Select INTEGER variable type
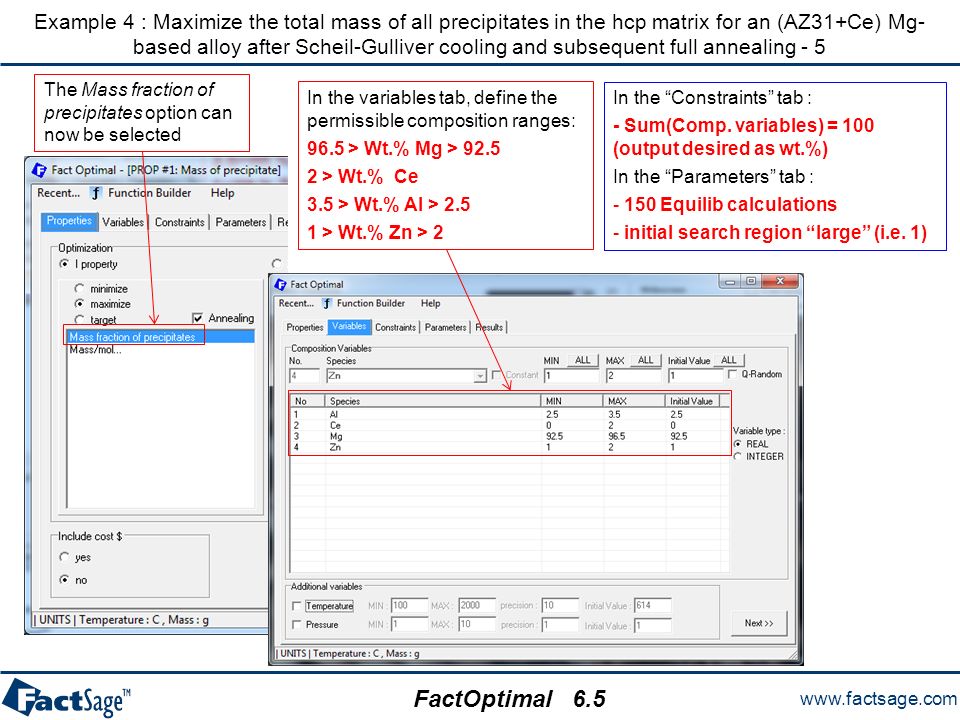960x720 pixels. (x=738, y=457)
